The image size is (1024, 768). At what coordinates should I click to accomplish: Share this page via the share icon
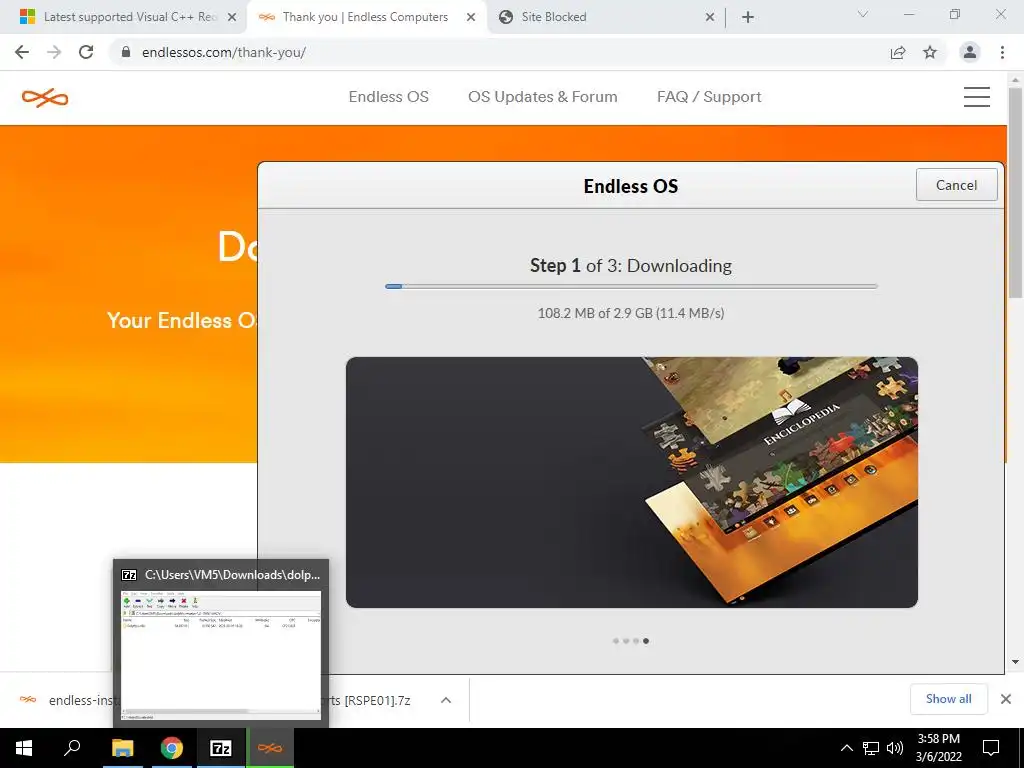[898, 52]
